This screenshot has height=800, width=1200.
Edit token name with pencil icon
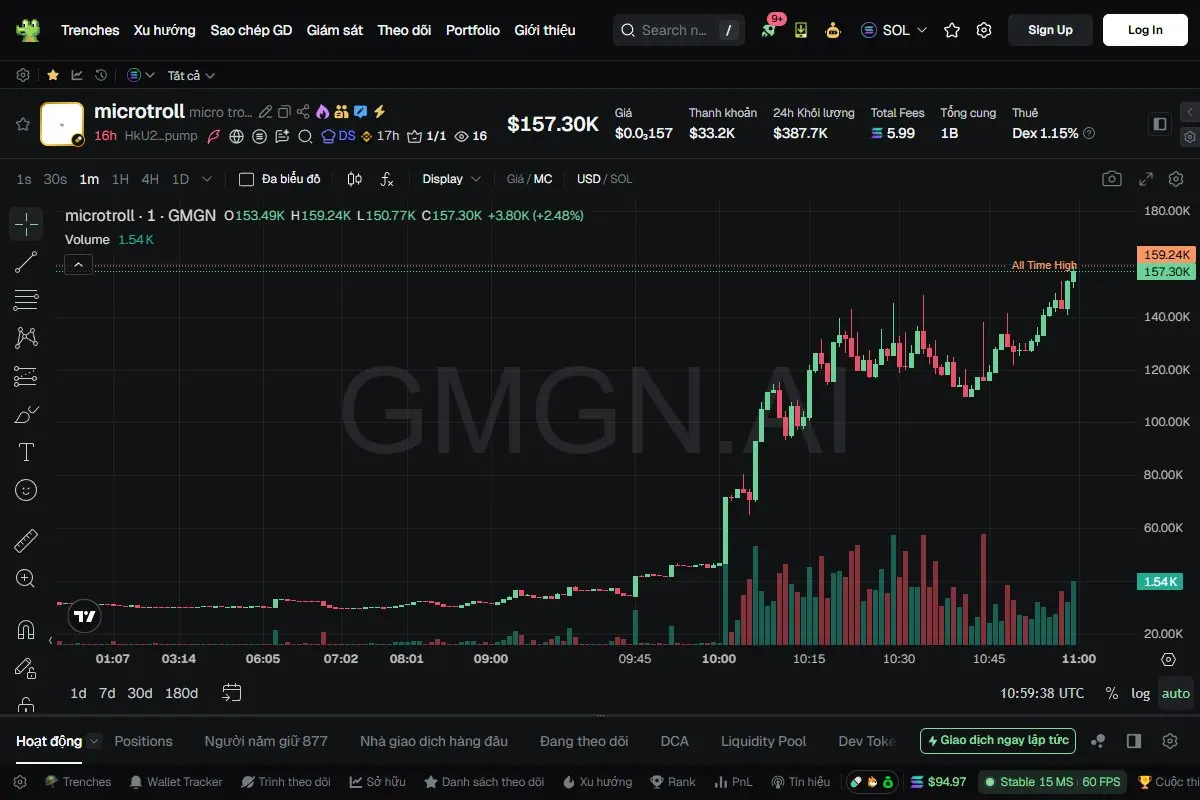[265, 112]
